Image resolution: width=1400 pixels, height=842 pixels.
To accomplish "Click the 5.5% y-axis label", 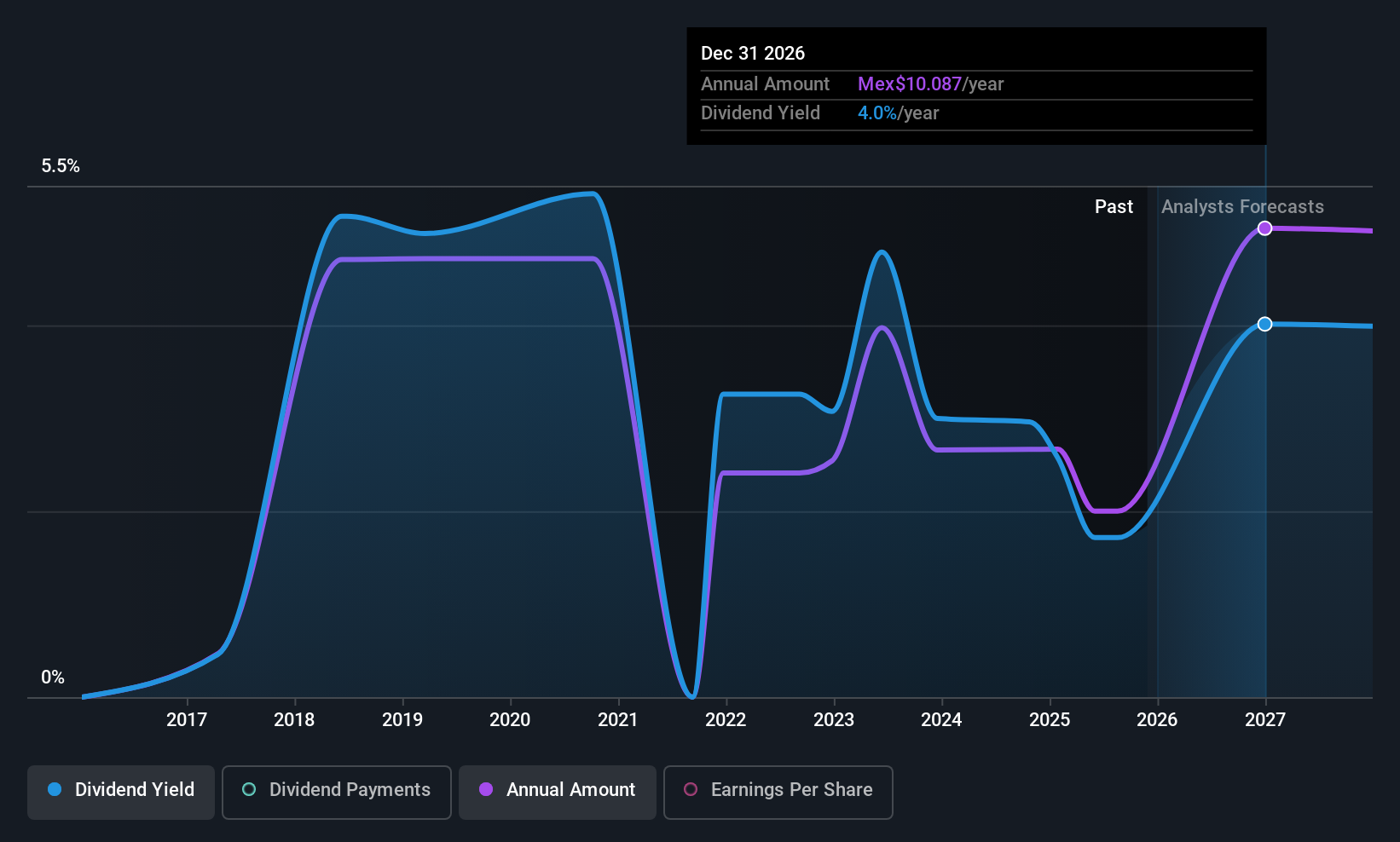I will coord(61,166).
